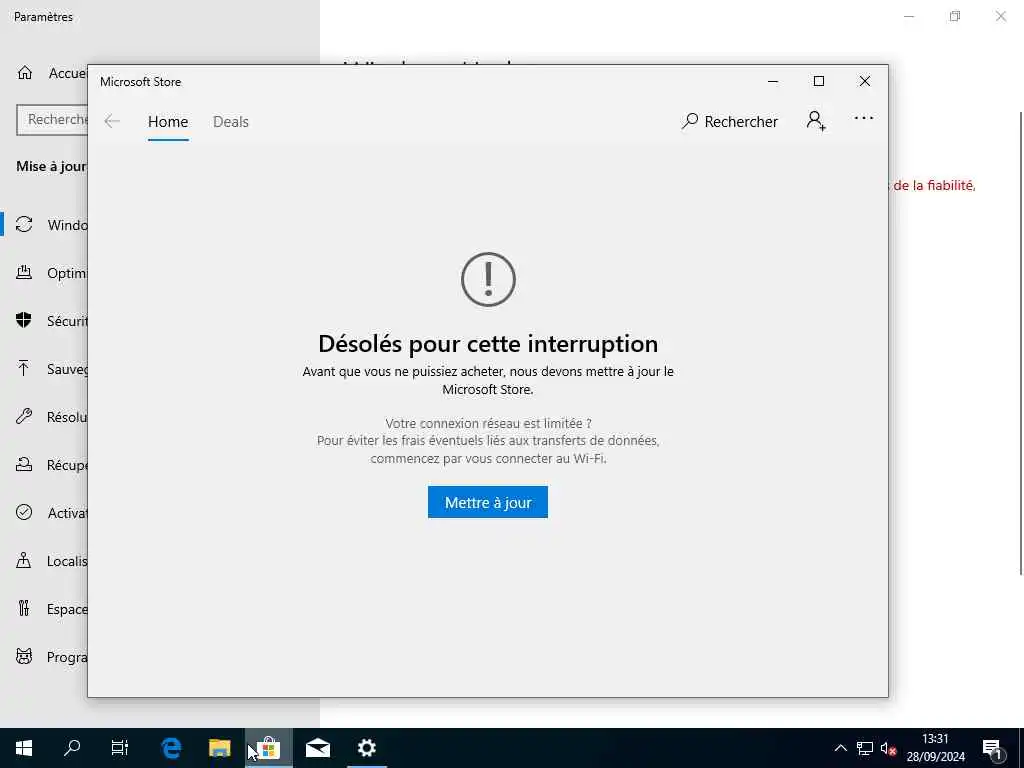Open the Windows Start menu

tap(24, 748)
